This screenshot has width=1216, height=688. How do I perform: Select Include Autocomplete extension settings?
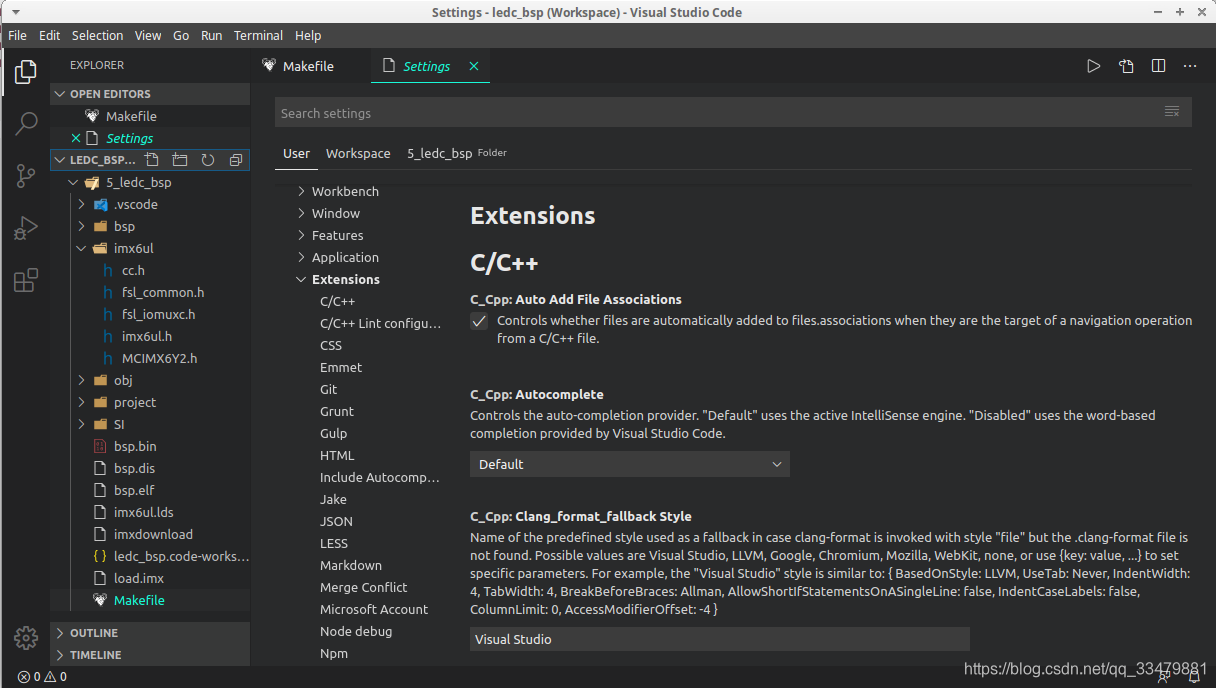(x=380, y=477)
